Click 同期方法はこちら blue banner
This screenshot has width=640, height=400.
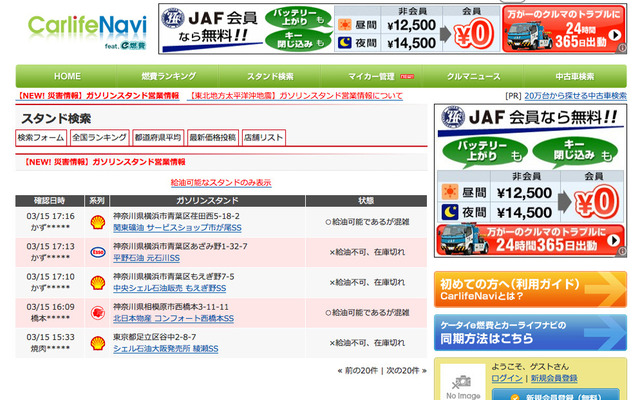click(x=530, y=333)
